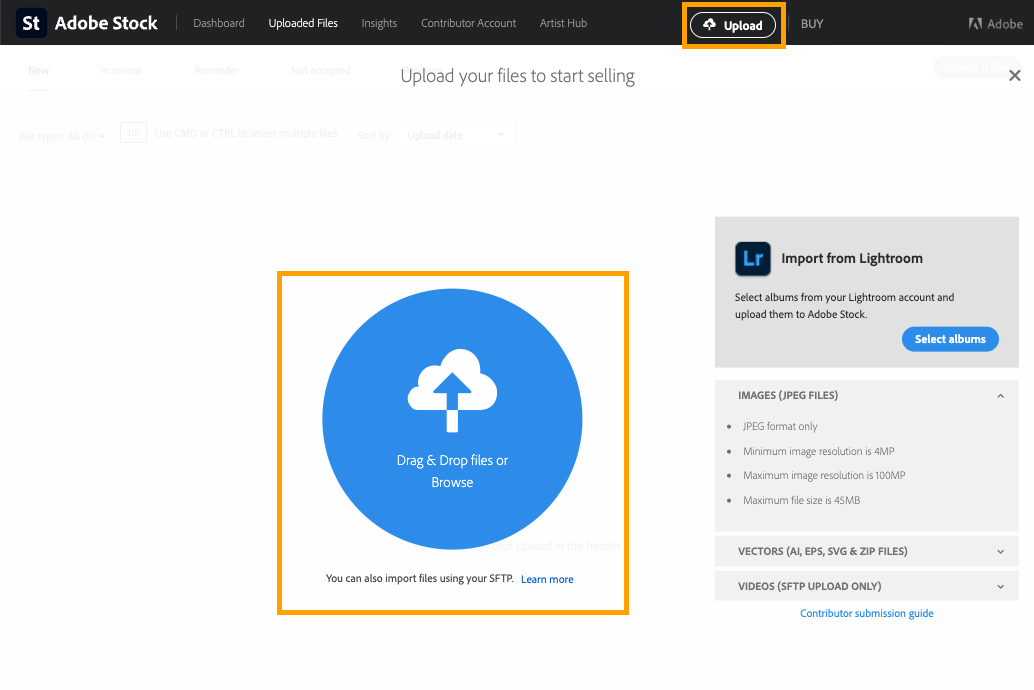Click the Adobe logo in the header

(x=995, y=24)
